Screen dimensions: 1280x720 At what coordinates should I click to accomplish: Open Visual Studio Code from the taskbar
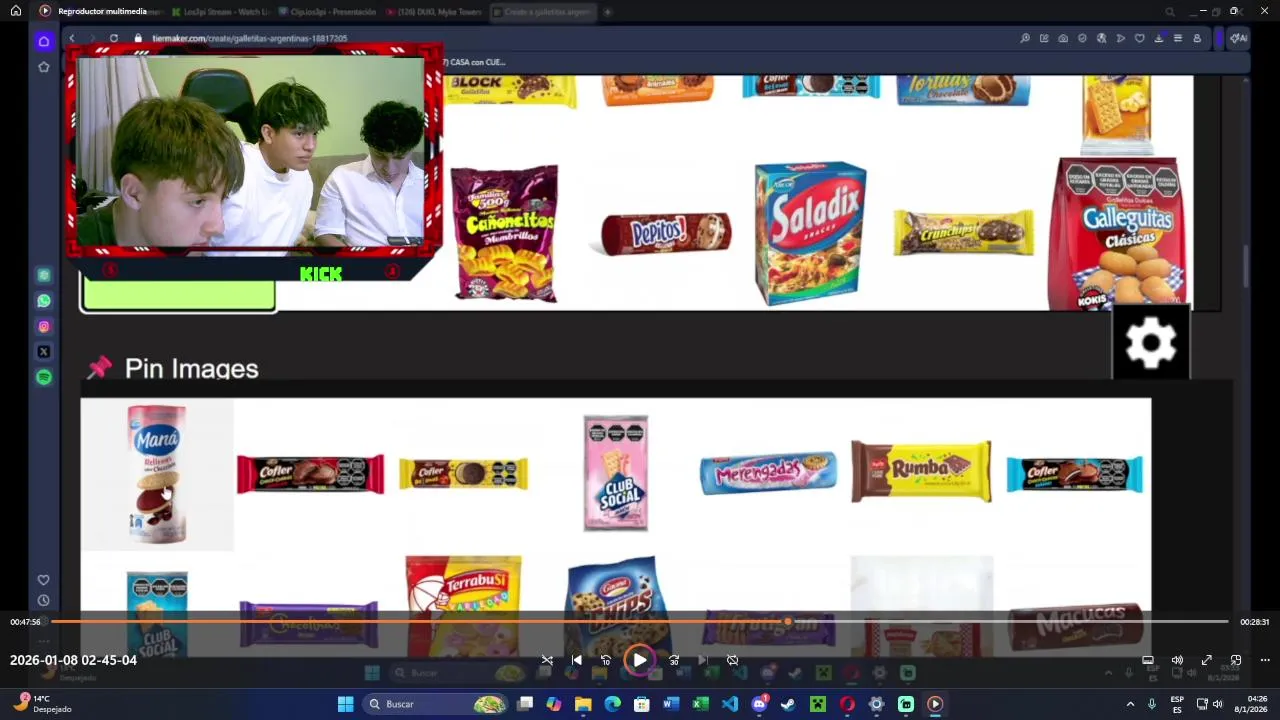coord(730,704)
